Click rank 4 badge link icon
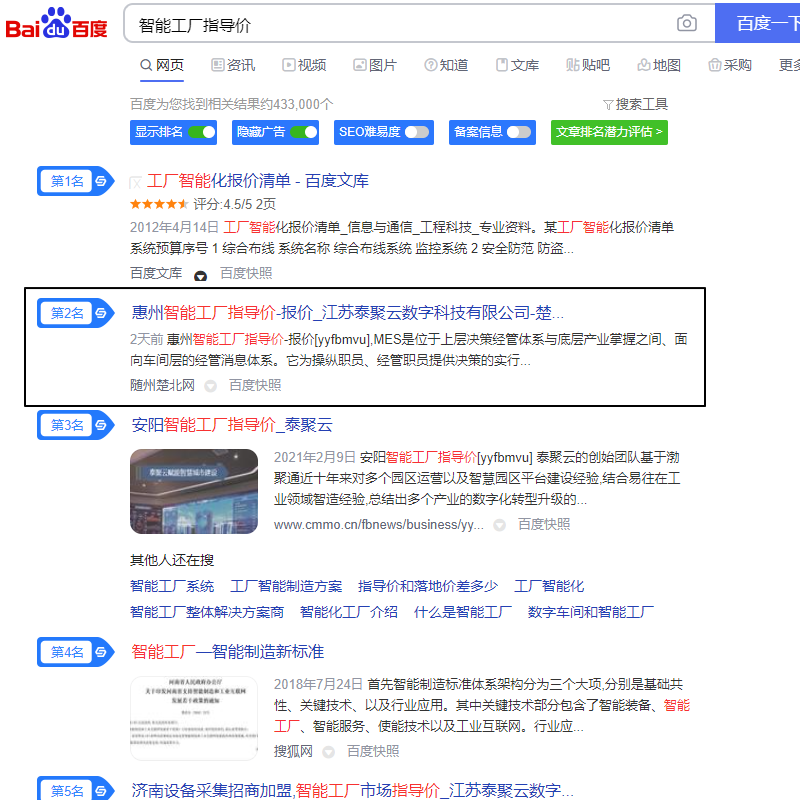This screenshot has height=800, width=800. point(101,652)
